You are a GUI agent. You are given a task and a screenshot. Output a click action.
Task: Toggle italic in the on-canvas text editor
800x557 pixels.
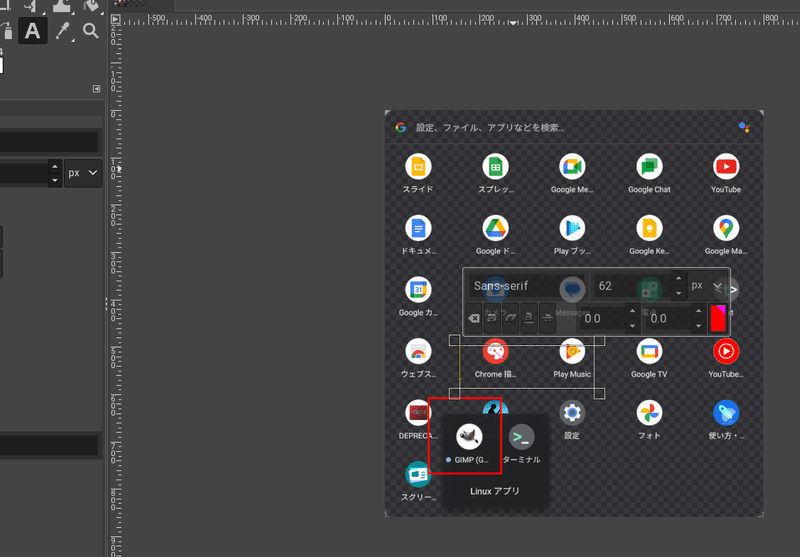click(511, 318)
